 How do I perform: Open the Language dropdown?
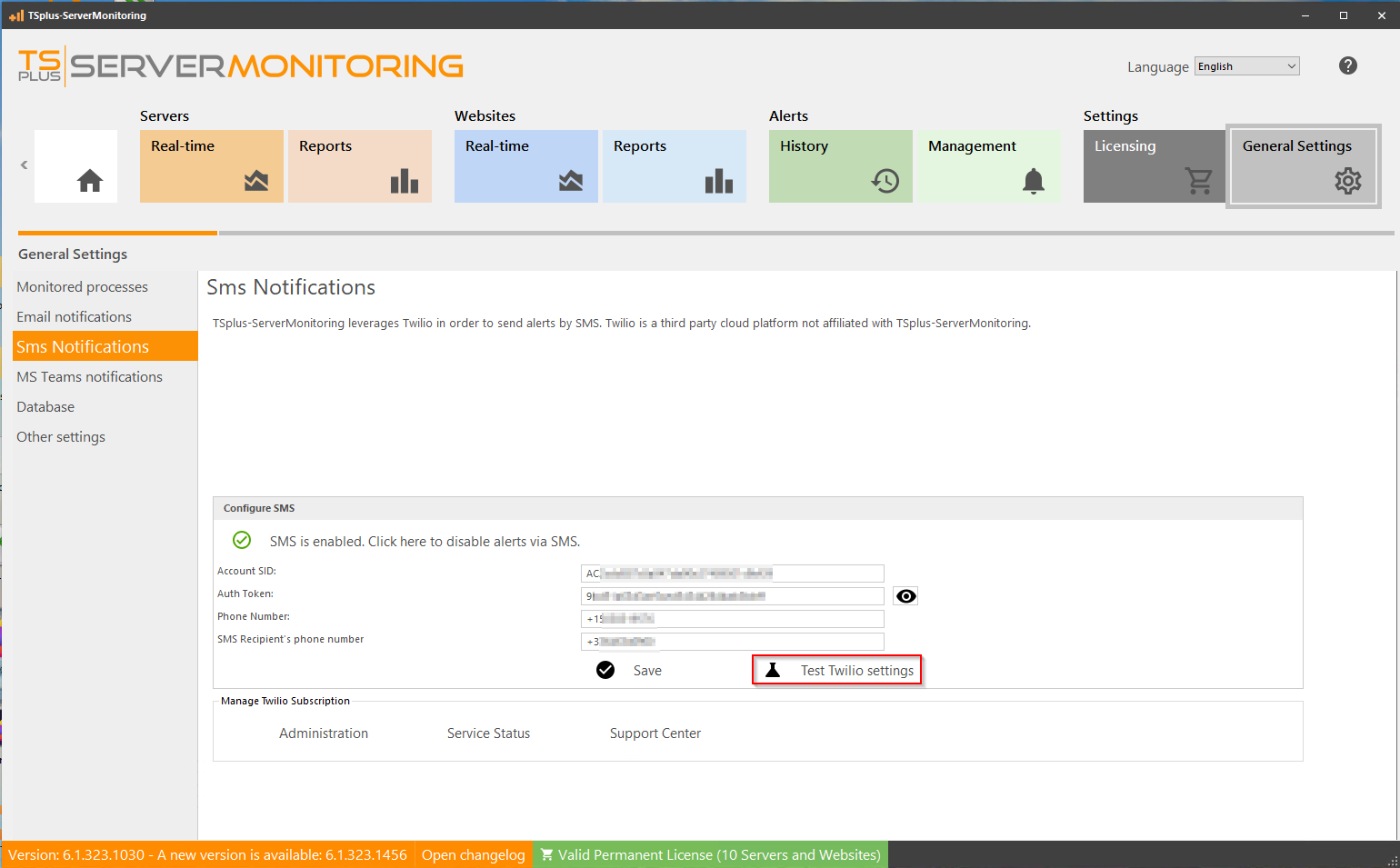click(x=1246, y=66)
